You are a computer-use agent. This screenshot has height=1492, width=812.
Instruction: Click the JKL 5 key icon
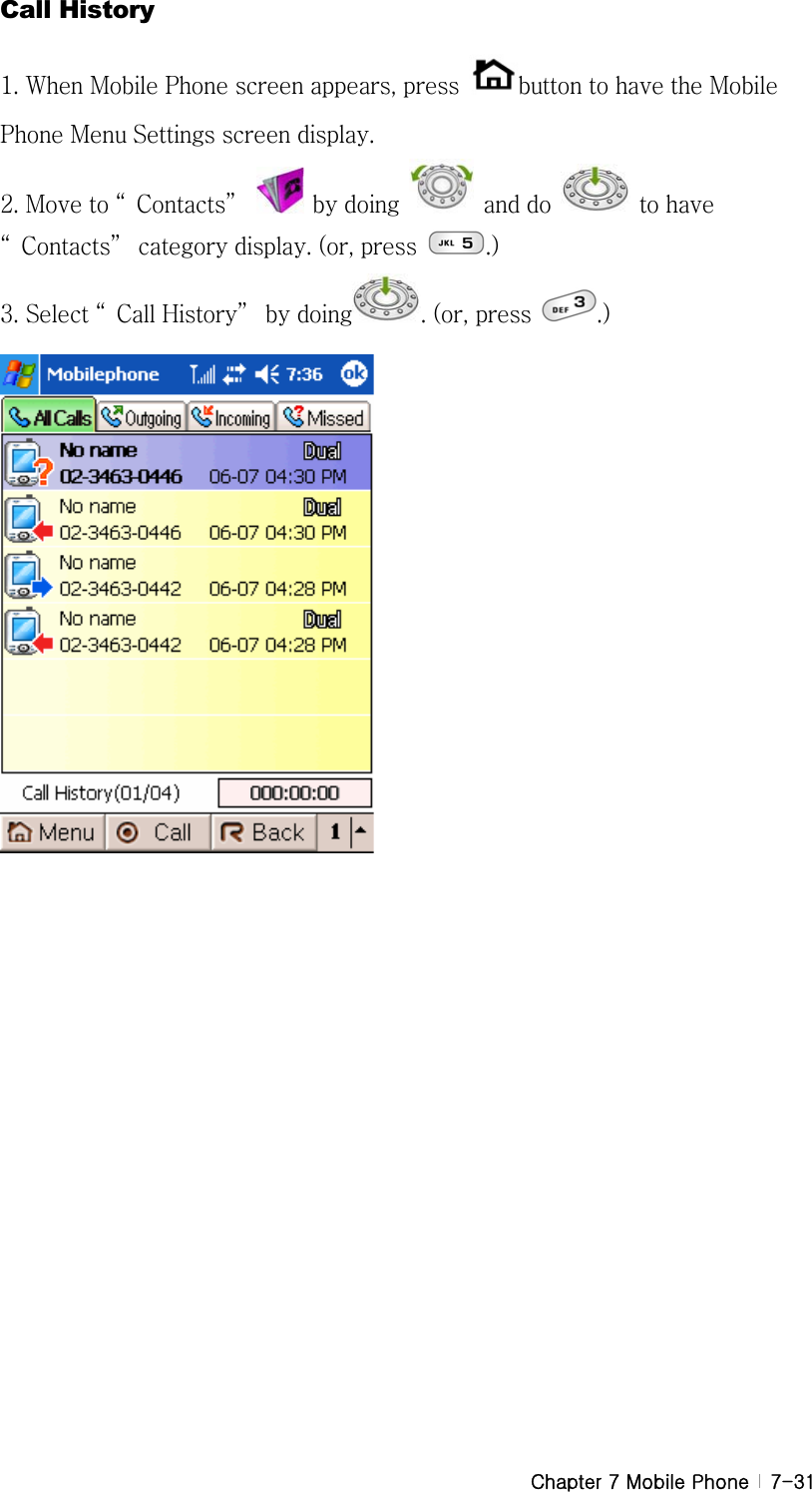coord(456,244)
